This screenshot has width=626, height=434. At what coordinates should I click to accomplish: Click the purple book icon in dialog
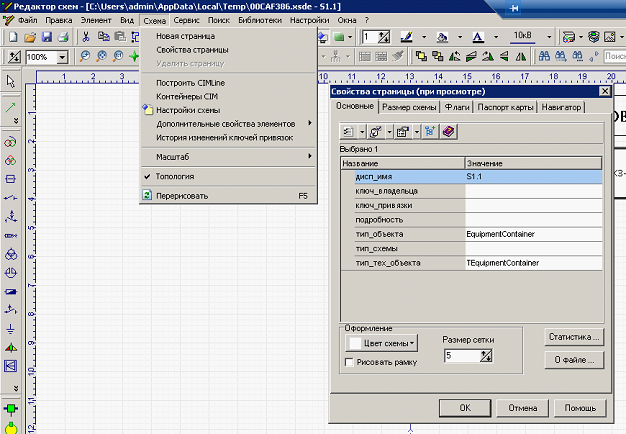pyautogui.click(x=448, y=131)
